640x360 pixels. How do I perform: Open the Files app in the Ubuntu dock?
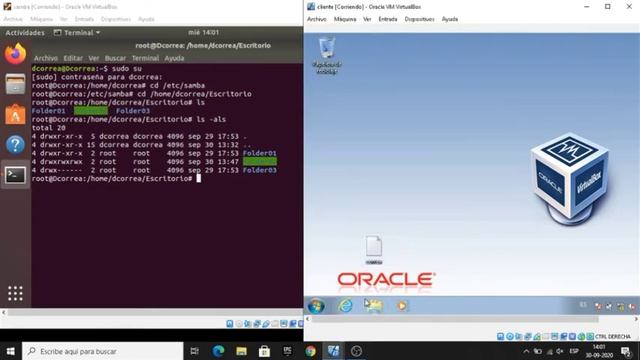tap(15, 84)
